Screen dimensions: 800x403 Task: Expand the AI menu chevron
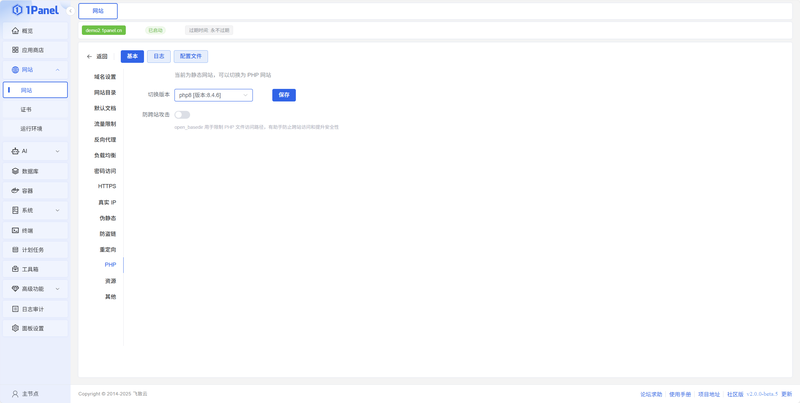(57, 151)
